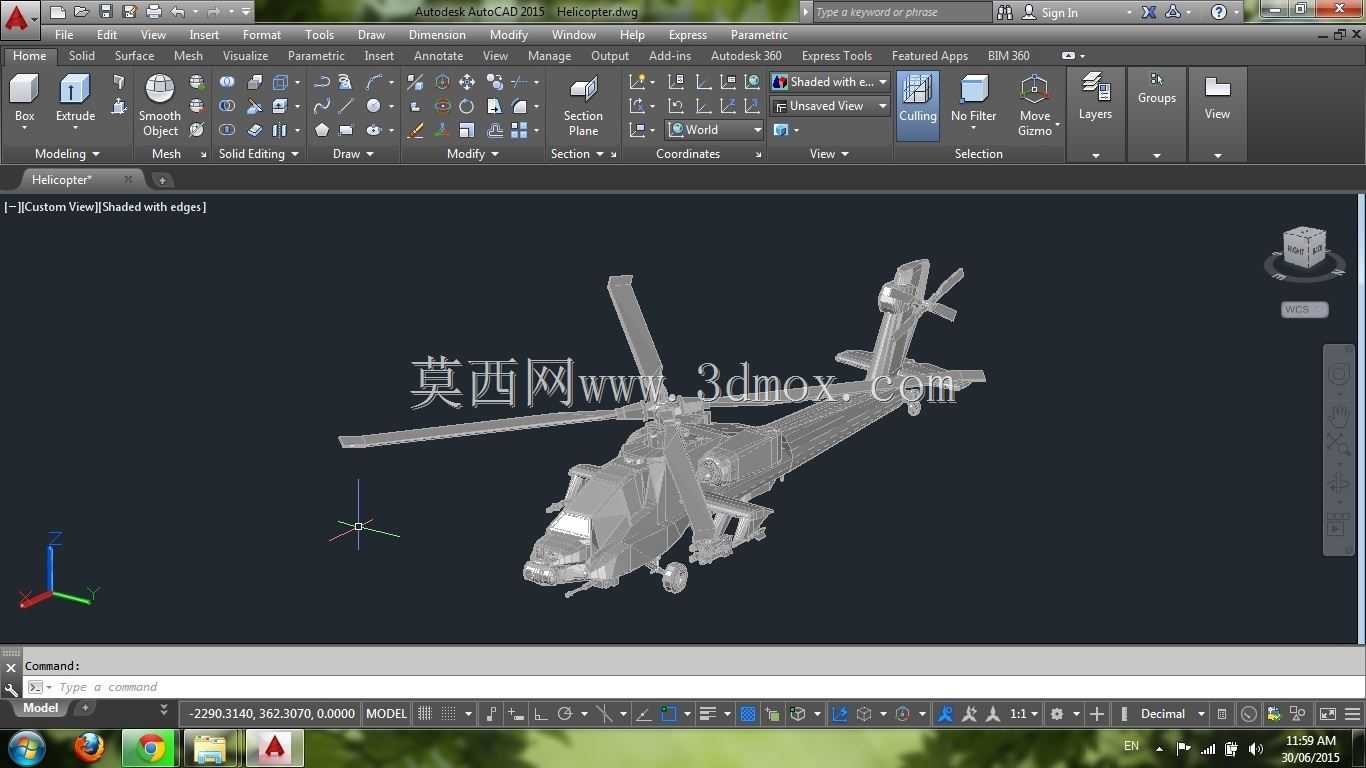Switch to the Annotate ribbon tab
1366x768 pixels.
click(x=438, y=56)
